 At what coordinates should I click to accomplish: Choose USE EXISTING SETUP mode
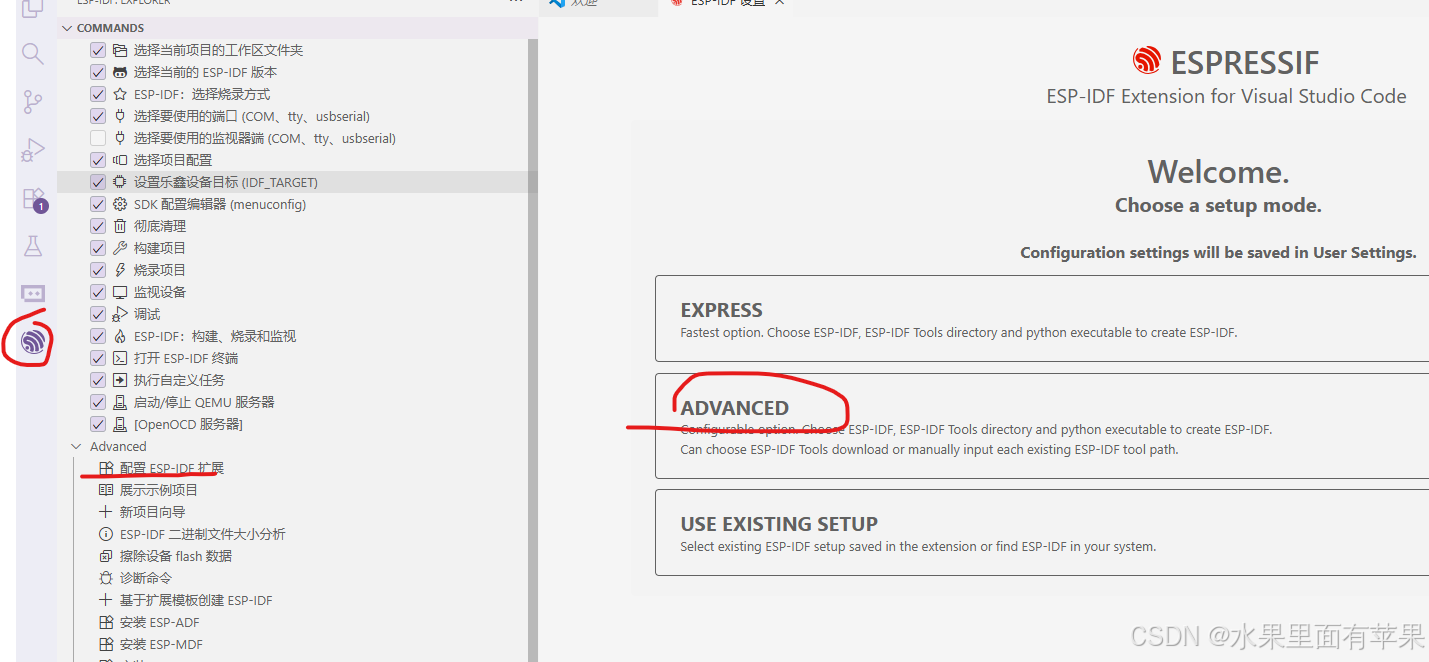pos(1042,532)
